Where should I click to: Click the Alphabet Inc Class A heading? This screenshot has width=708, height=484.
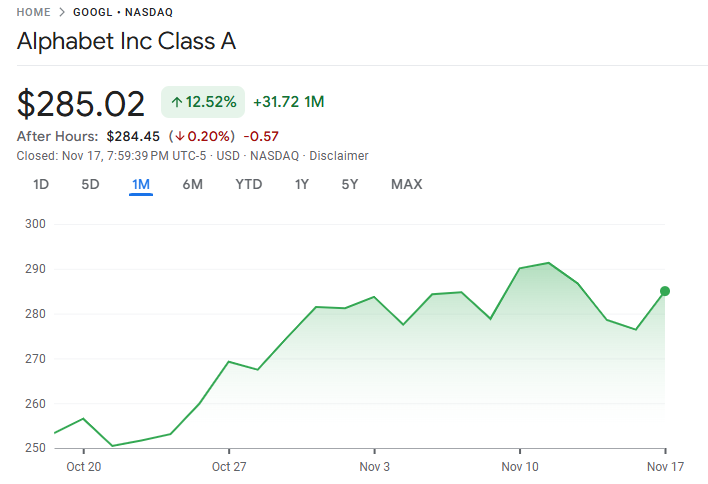click(127, 43)
